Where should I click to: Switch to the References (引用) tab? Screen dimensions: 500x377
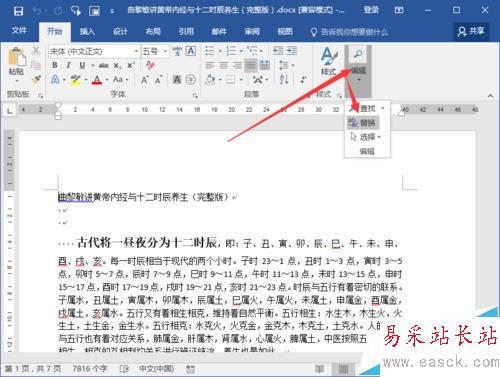point(186,32)
